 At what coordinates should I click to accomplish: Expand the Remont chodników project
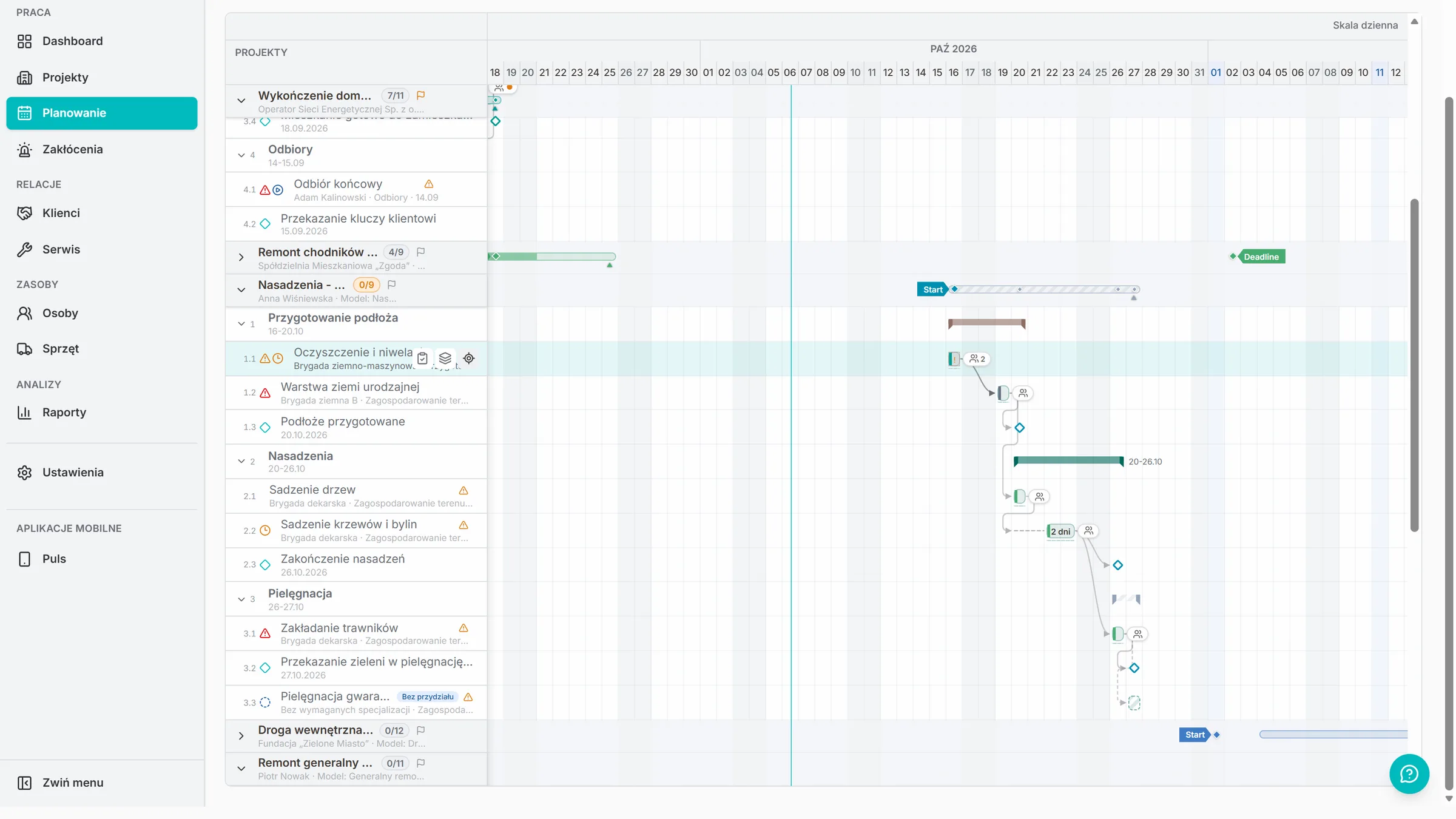tap(241, 257)
